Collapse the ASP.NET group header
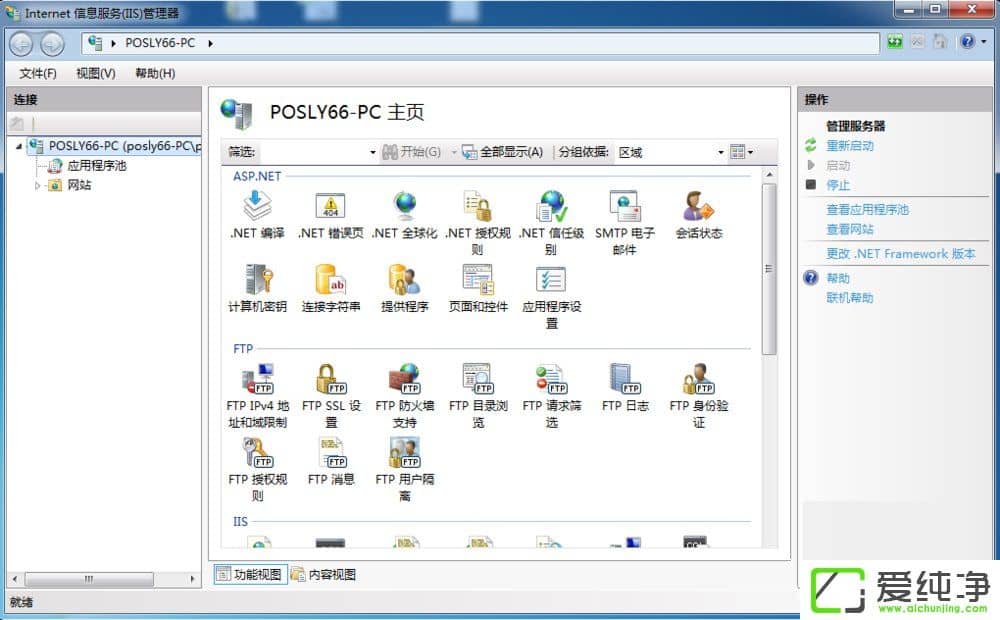 (257, 176)
